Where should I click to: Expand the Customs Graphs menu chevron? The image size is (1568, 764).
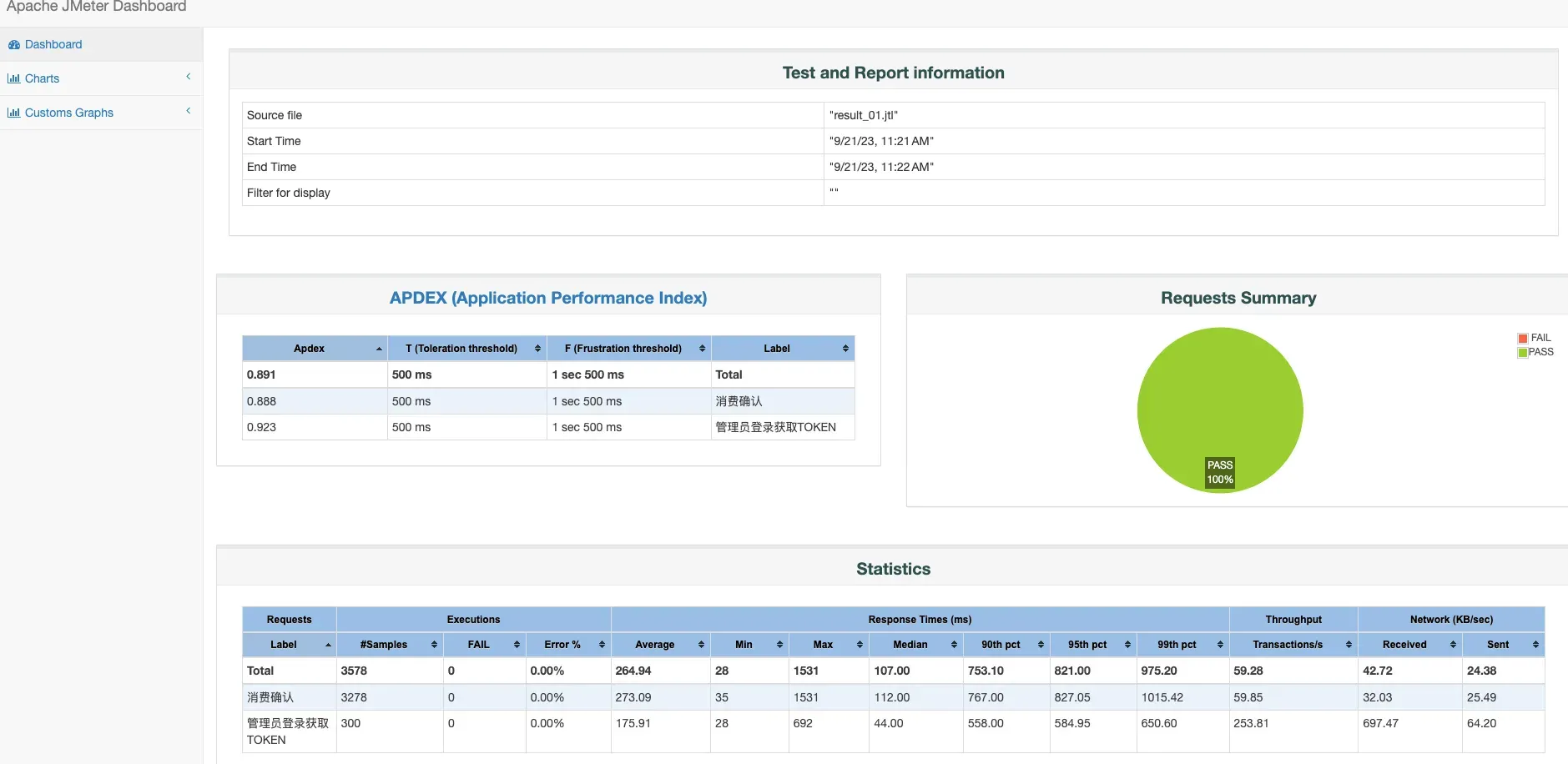[x=189, y=111]
